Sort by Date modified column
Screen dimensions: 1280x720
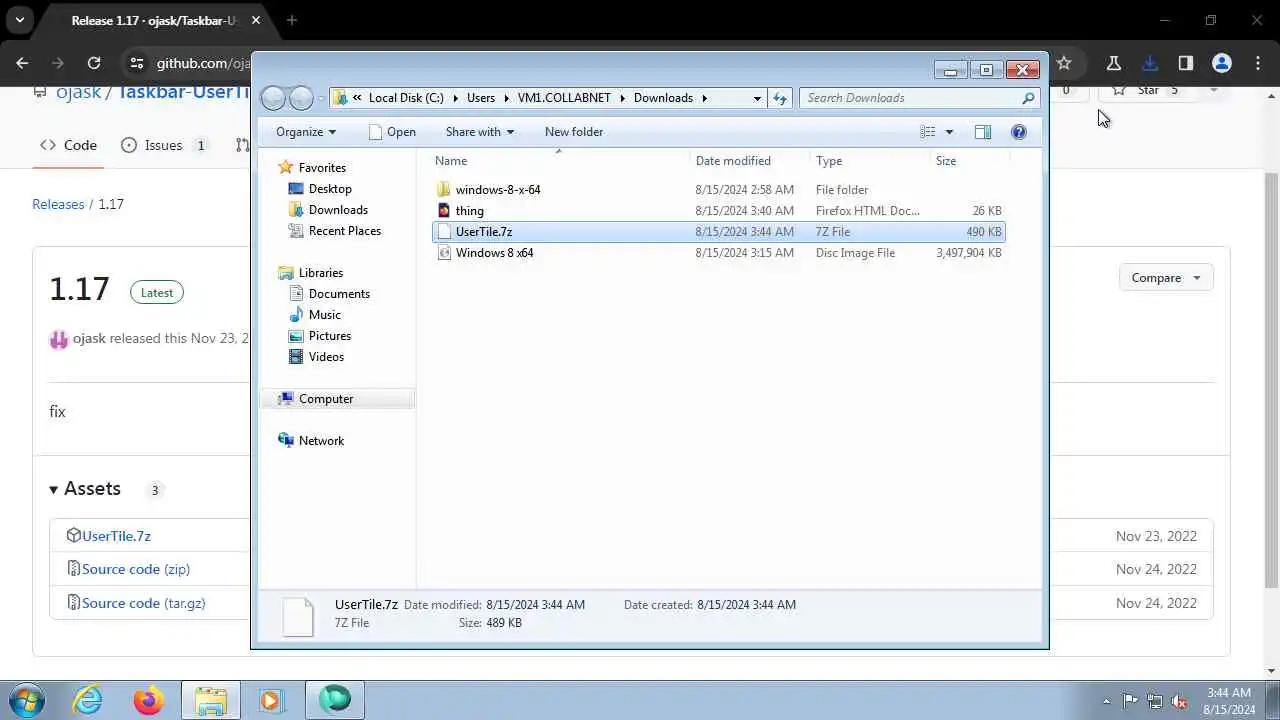733,161
